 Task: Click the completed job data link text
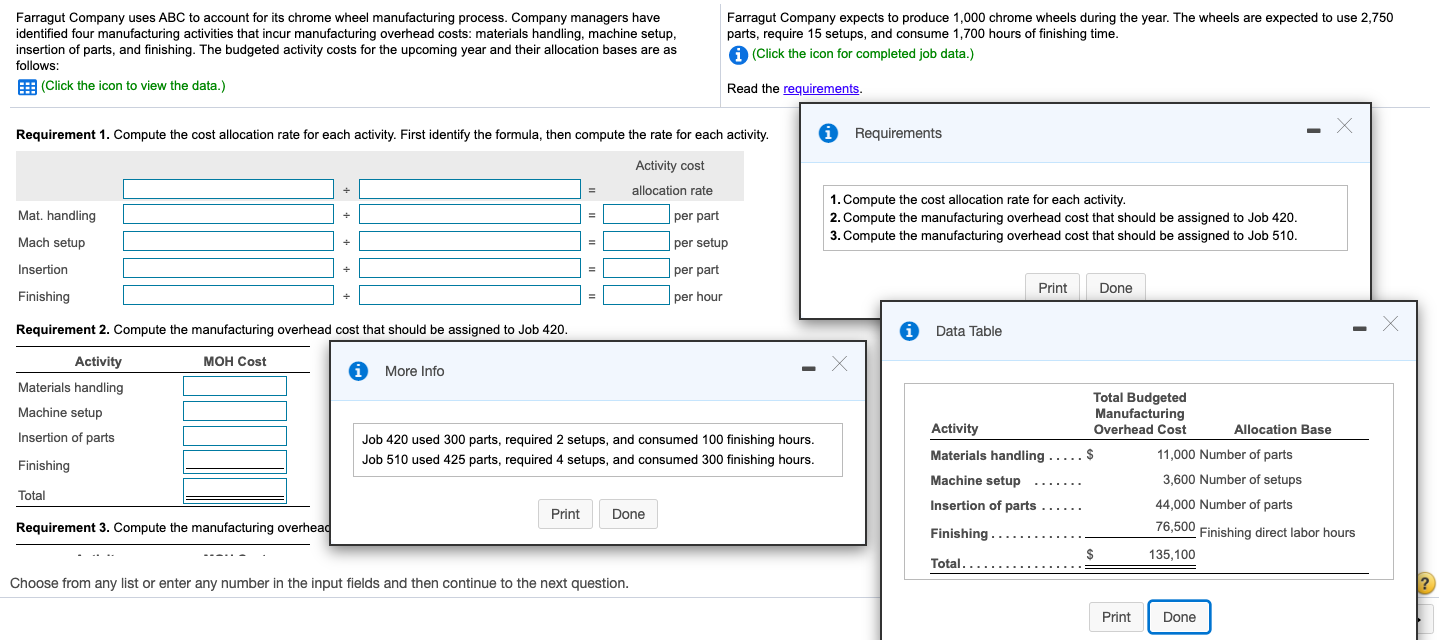click(x=863, y=54)
